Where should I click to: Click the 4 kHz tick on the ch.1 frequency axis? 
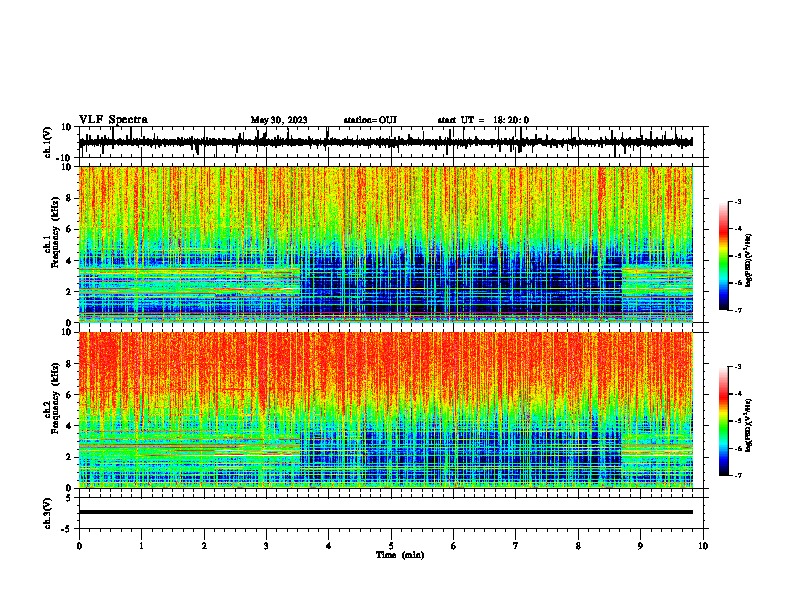coord(71,261)
